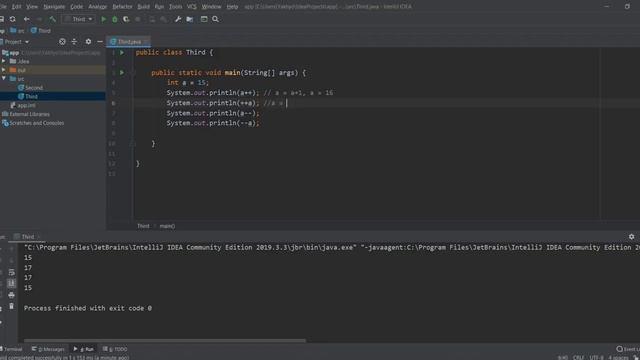This screenshot has width=640, height=360.
Task: Click 4 spaces indent in status bar
Action: (618, 358)
